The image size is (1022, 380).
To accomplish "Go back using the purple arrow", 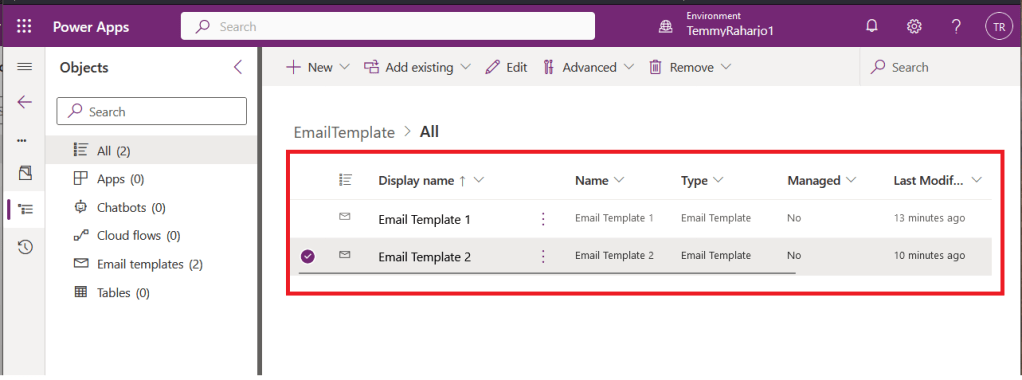I will coord(24,102).
